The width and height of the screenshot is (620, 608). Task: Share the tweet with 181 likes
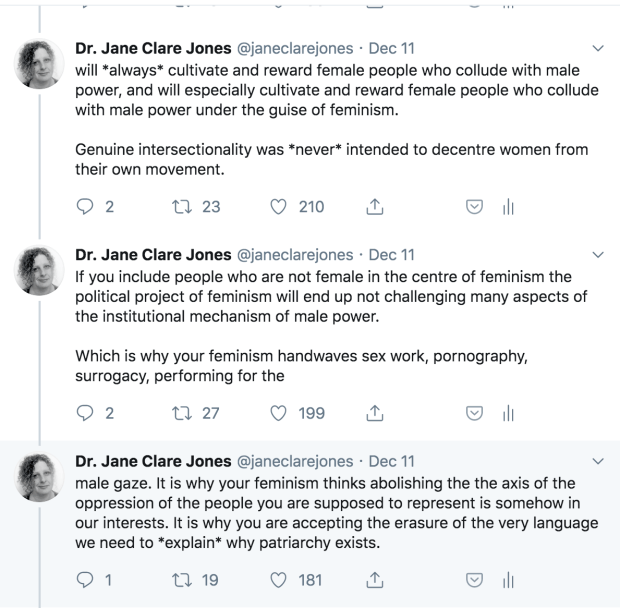pos(376,577)
